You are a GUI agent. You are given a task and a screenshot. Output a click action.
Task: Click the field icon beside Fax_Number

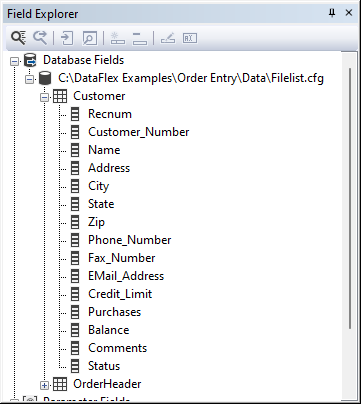(x=75, y=258)
